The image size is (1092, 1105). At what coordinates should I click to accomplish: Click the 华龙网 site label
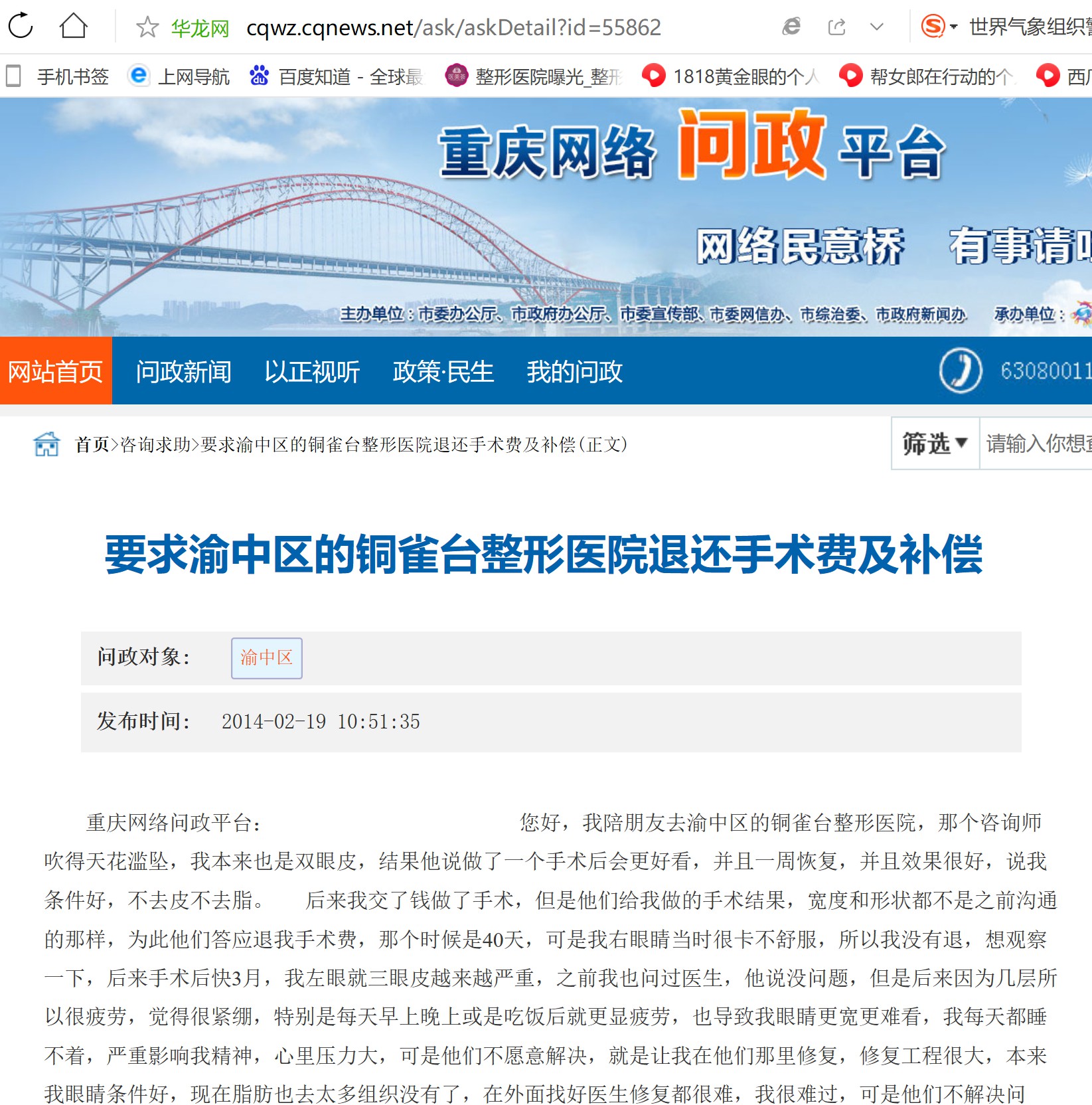coord(200,28)
